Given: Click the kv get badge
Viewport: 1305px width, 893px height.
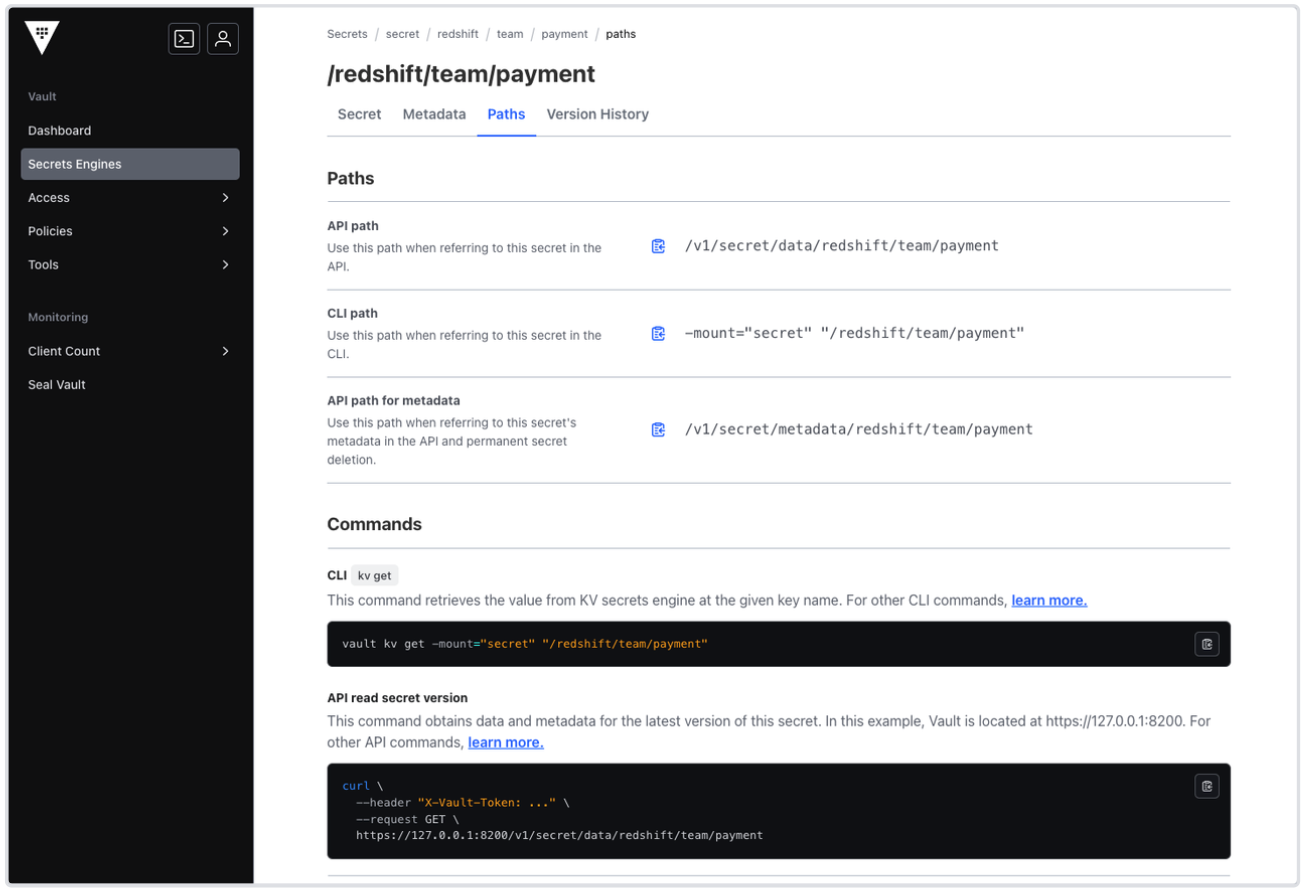Looking at the screenshot, I should tap(375, 575).
